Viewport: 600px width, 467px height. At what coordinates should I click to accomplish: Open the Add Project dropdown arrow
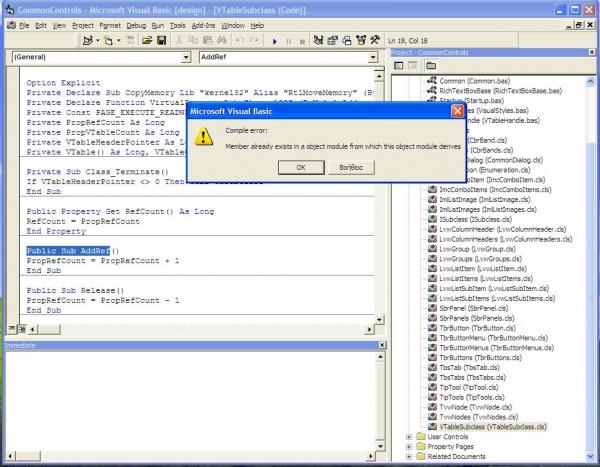98,40
